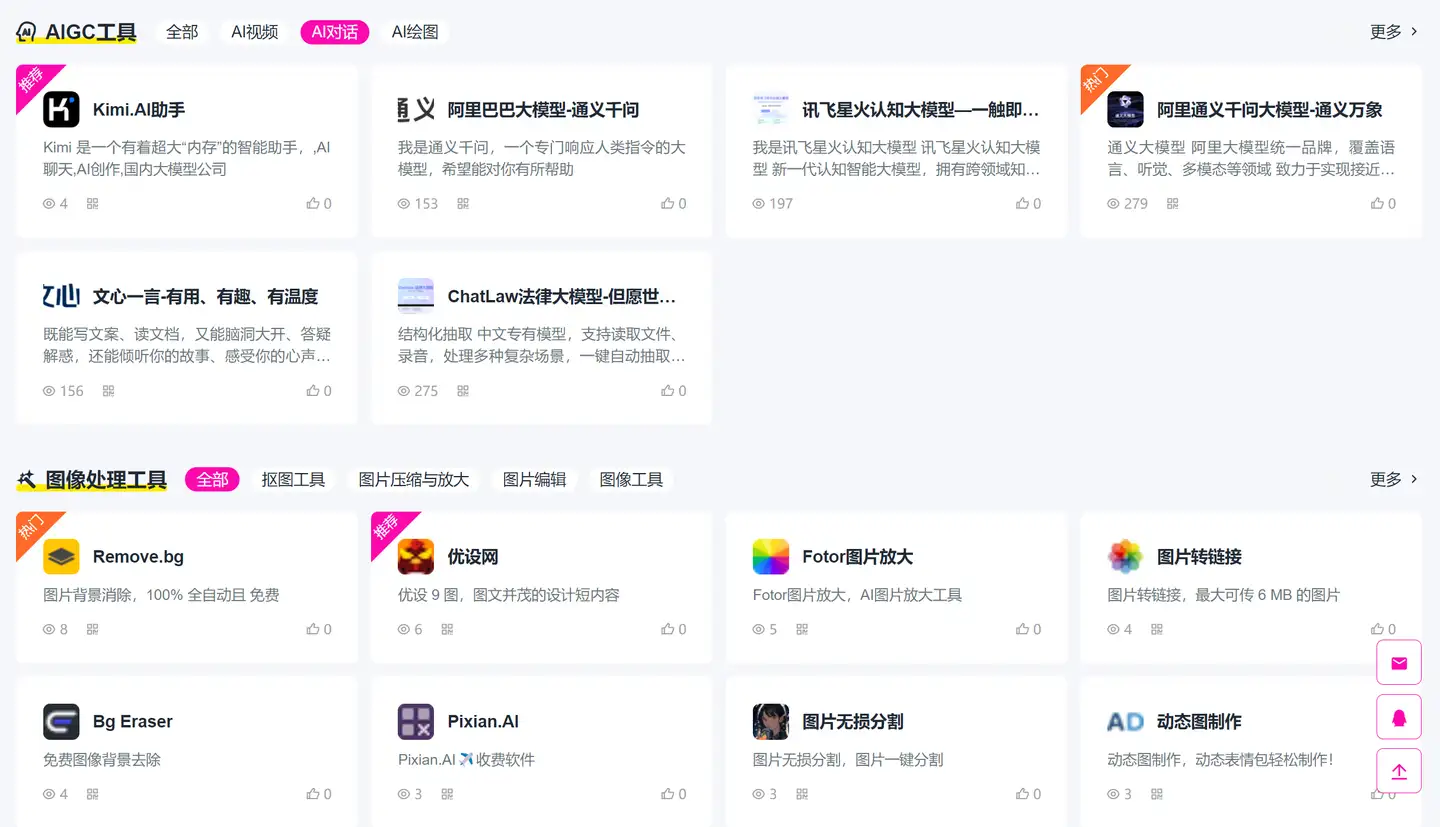Expand 更多 for the AIGC工具 section
The image size is (1440, 827).
tap(1394, 32)
